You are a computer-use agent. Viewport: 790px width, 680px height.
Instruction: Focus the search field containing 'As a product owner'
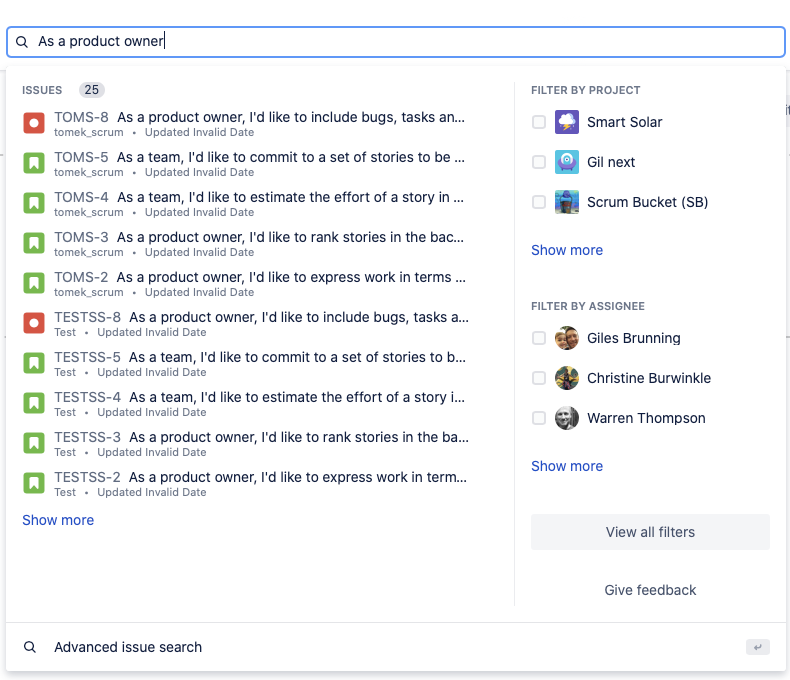(396, 42)
